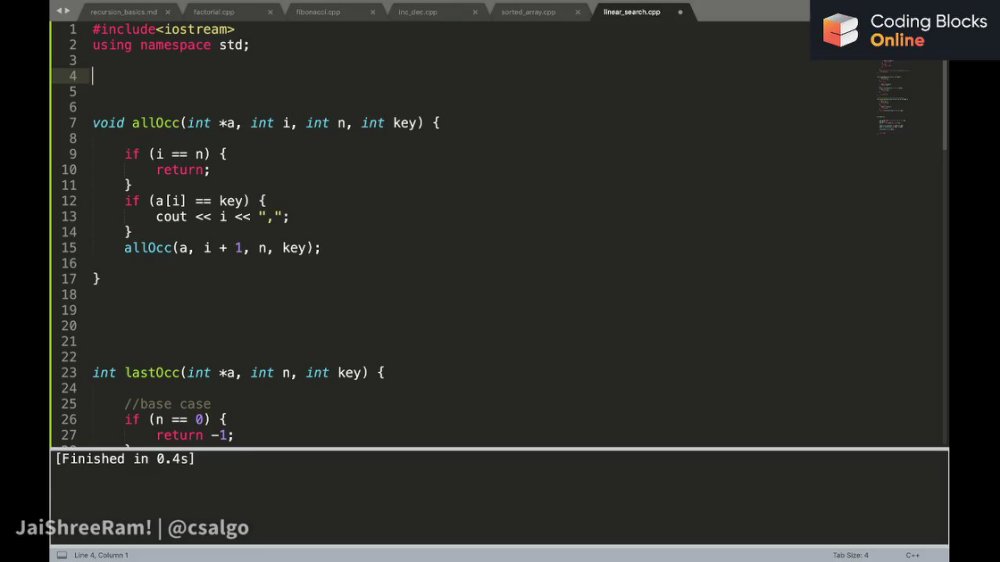Click 'if (n == 0) {' on line 26
1000x562 pixels.
175,420
